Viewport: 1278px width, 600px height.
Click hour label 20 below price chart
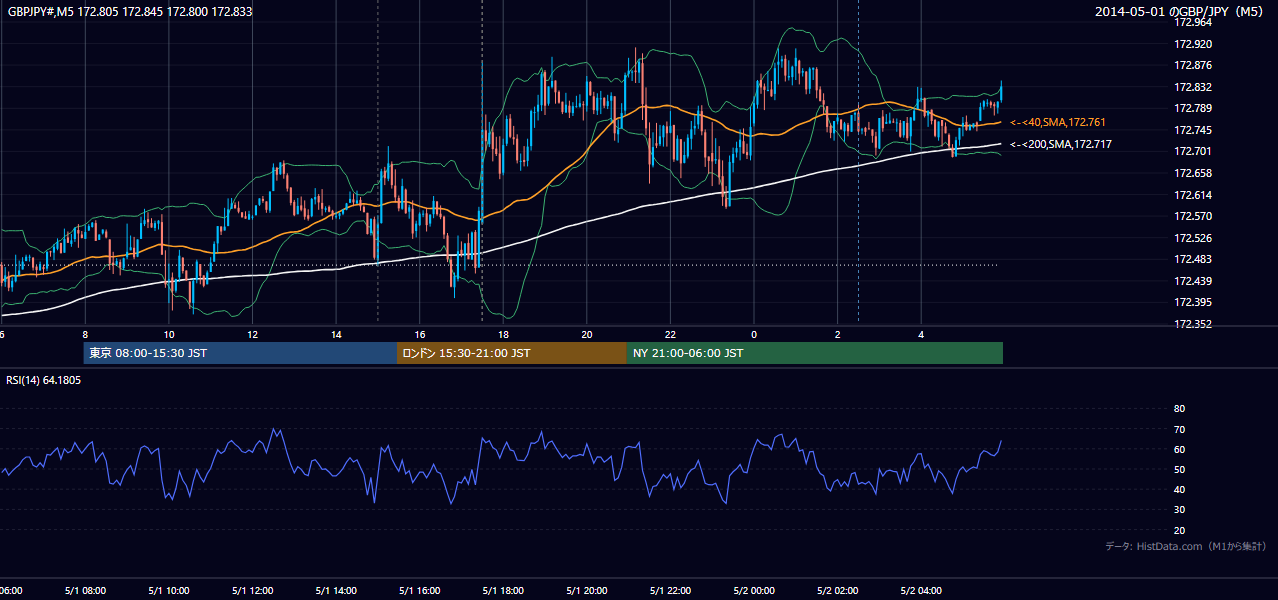tap(587, 334)
